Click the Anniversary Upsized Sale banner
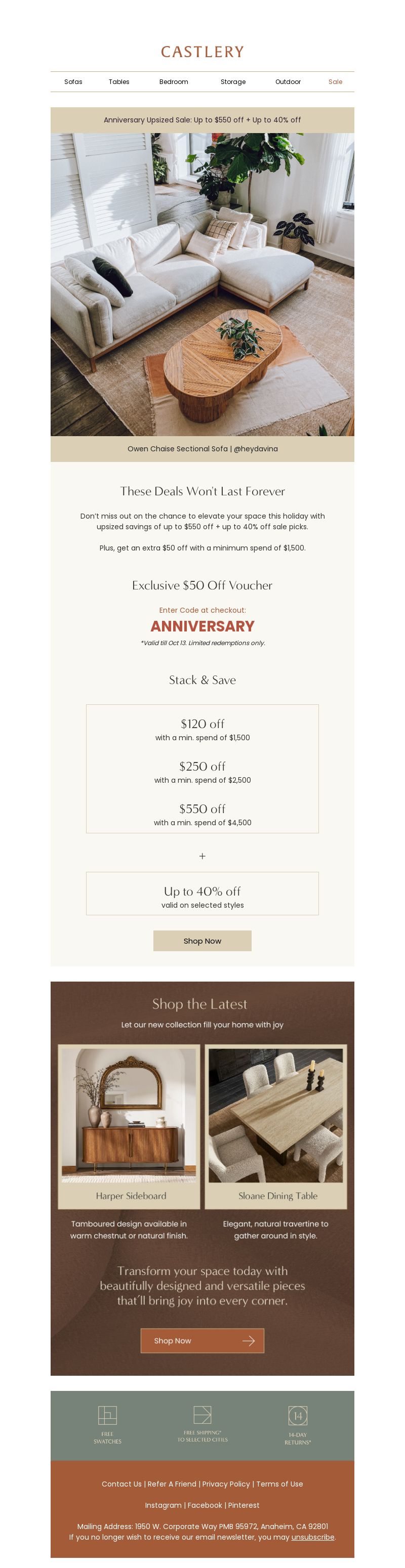405x1568 pixels. coord(202,120)
